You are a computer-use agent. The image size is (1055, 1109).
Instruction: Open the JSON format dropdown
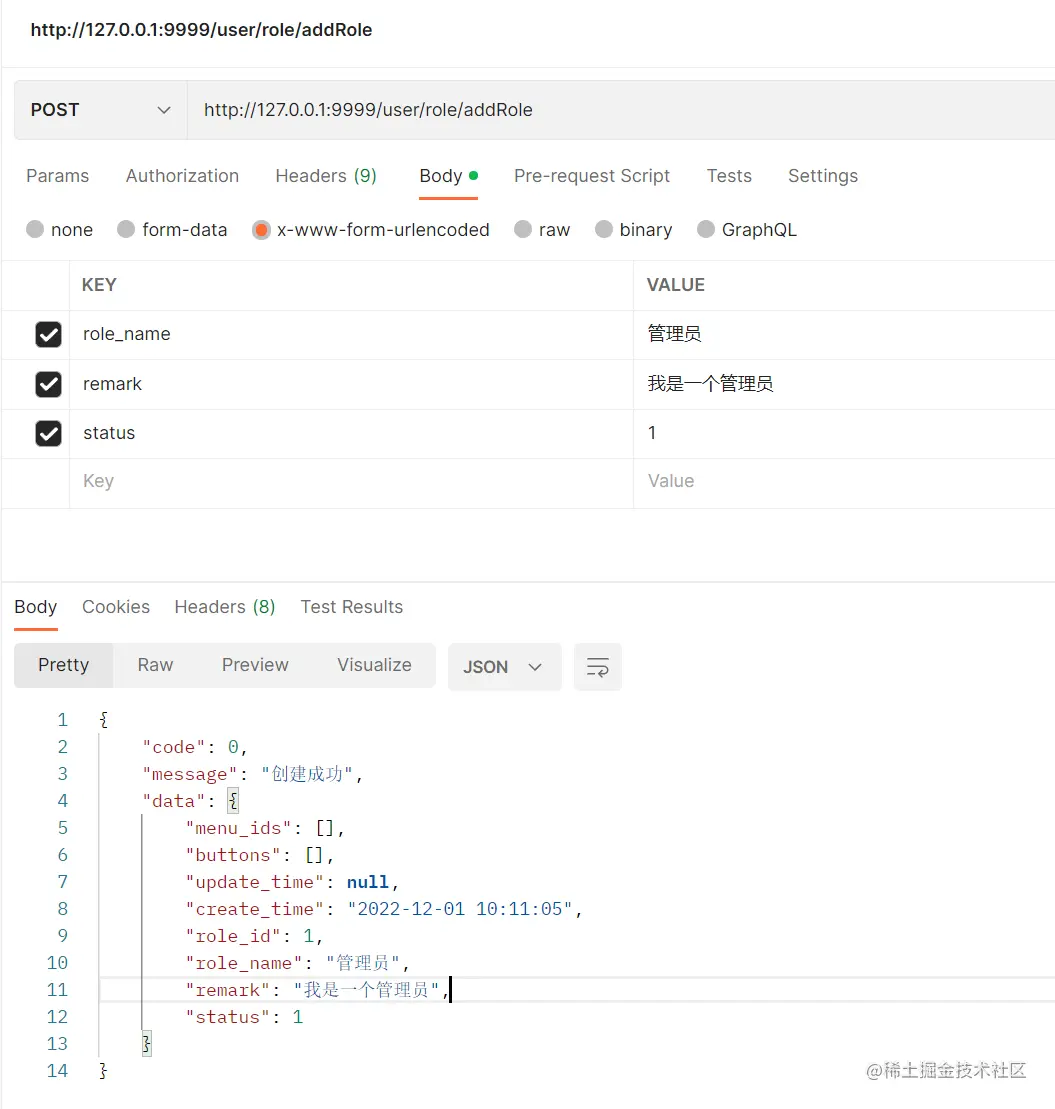tap(504, 667)
